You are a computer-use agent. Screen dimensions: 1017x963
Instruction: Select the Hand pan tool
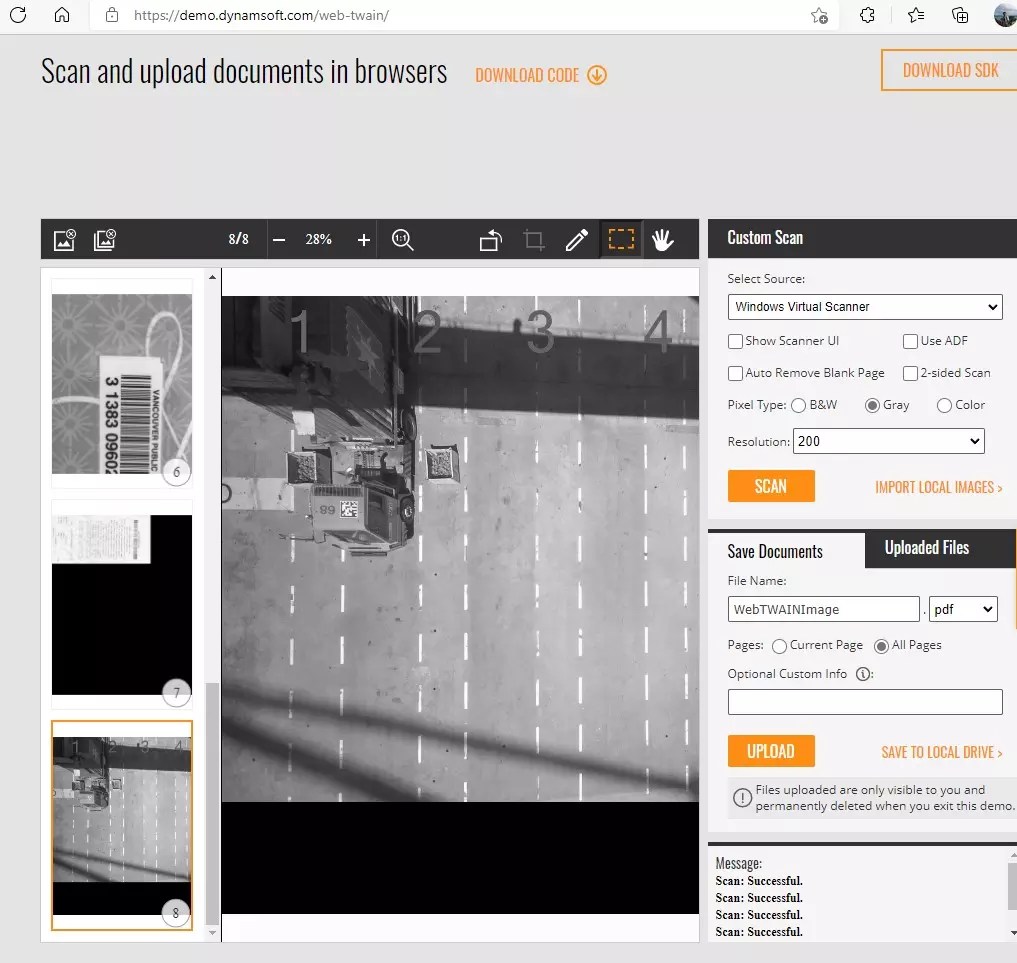(x=662, y=239)
